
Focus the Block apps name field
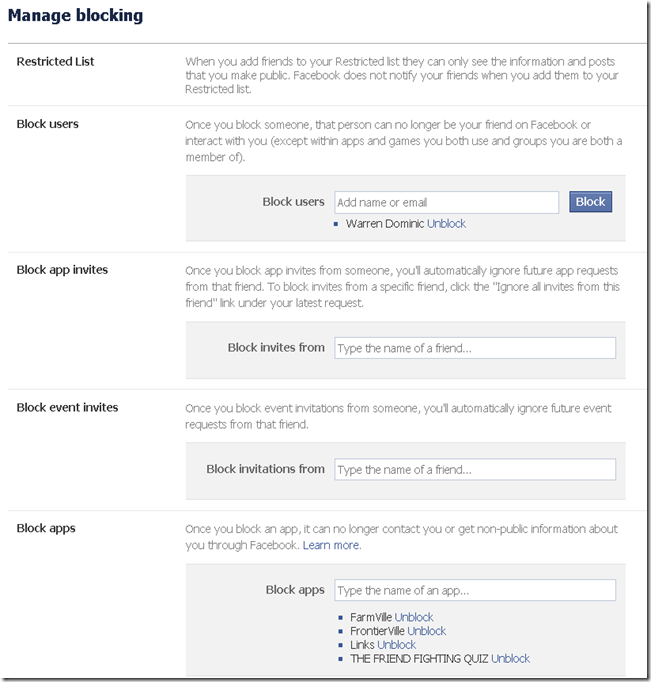pos(475,590)
